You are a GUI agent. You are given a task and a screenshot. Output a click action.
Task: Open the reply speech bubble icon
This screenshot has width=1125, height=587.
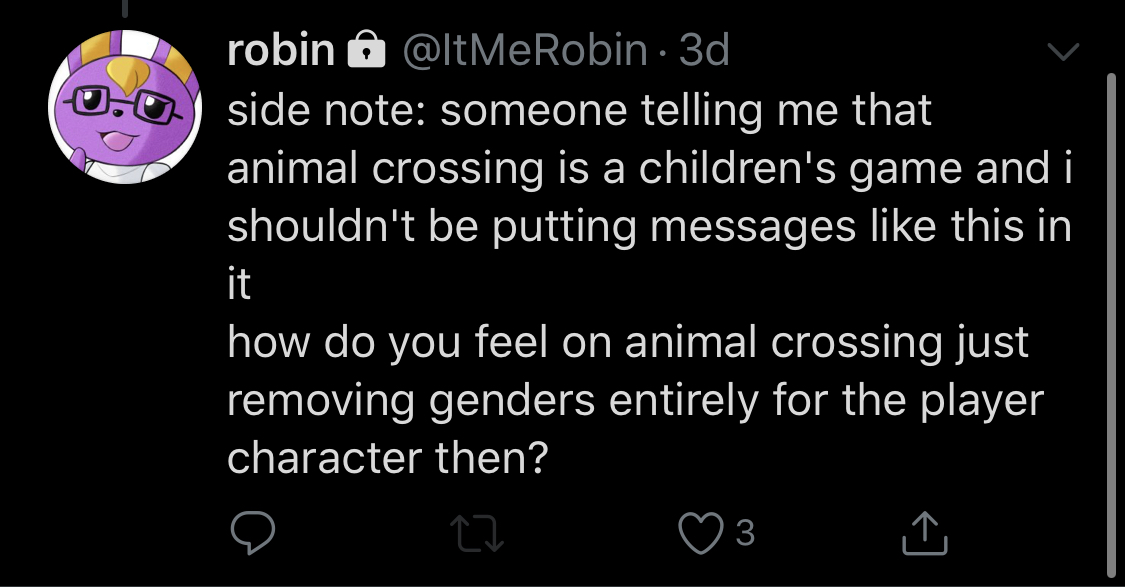[x=253, y=533]
